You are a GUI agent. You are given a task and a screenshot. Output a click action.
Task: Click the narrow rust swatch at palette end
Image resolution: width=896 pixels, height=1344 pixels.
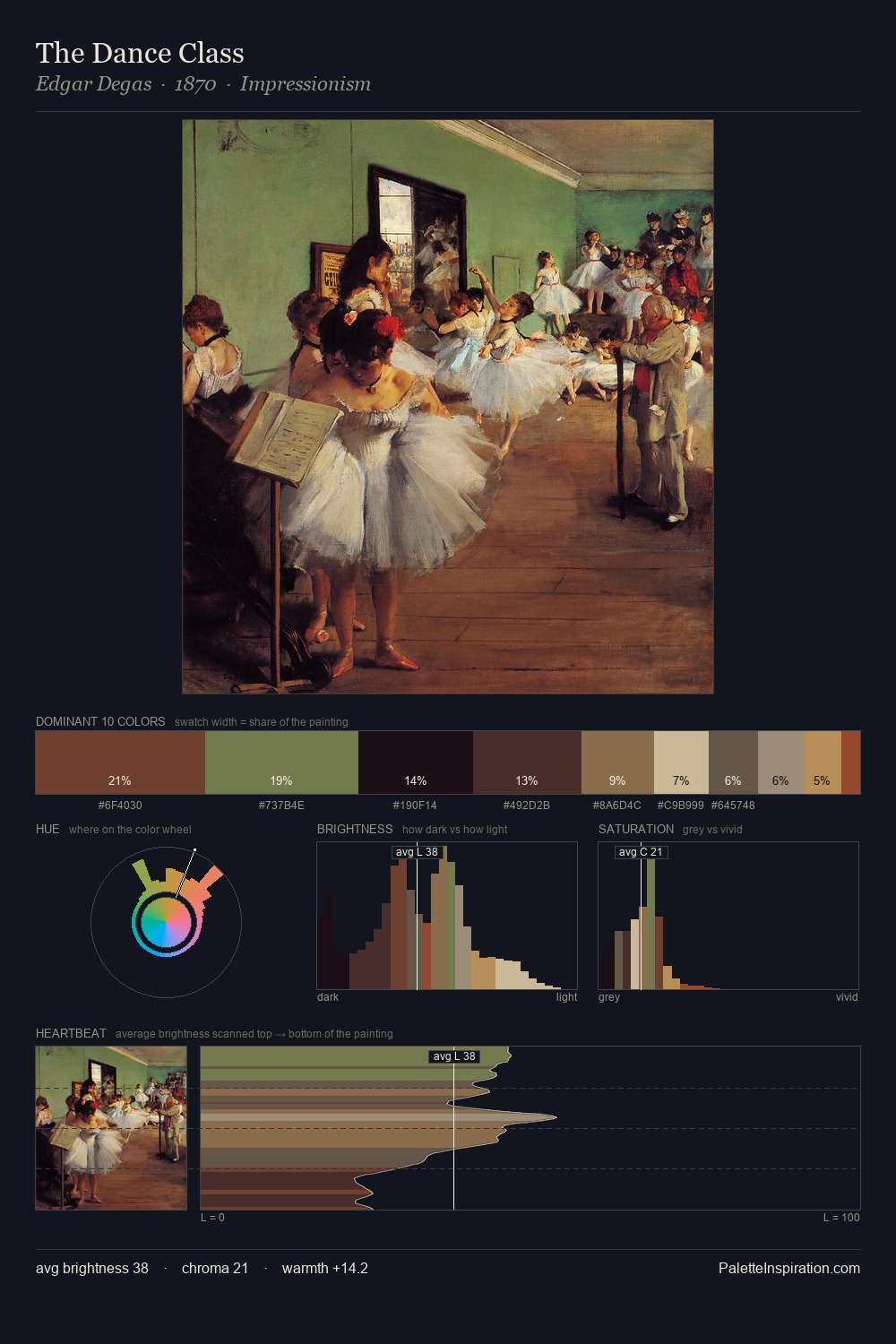click(x=851, y=762)
